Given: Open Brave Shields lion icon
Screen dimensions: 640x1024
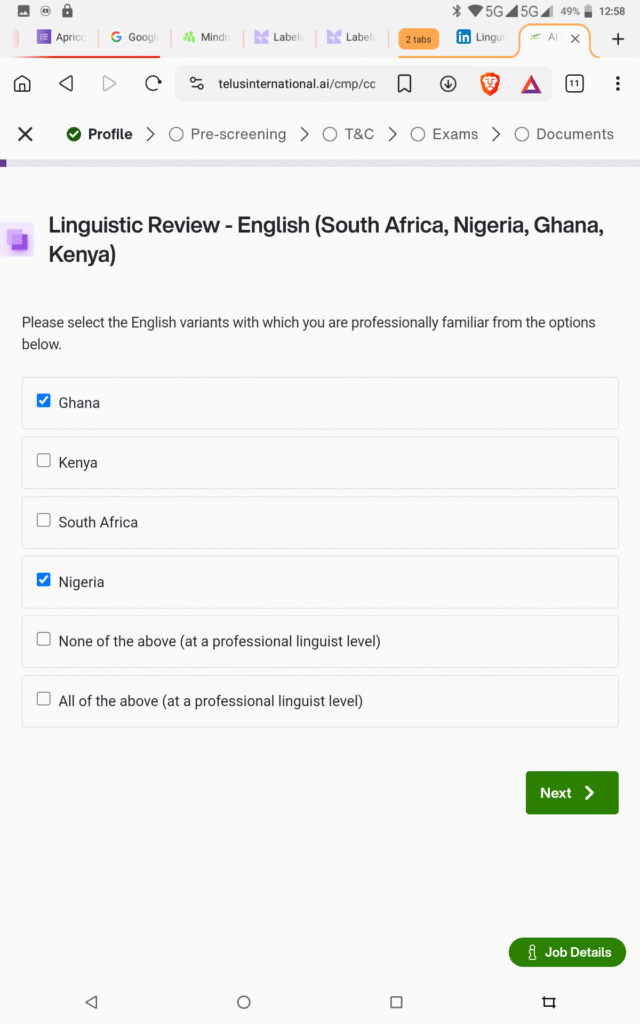Looking at the screenshot, I should (490, 84).
